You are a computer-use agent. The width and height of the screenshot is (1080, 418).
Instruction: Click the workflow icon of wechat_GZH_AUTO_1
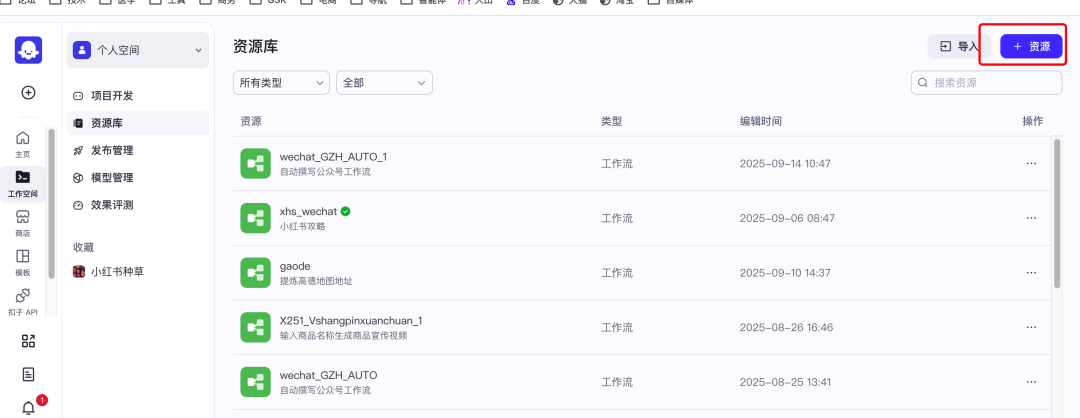tap(255, 163)
